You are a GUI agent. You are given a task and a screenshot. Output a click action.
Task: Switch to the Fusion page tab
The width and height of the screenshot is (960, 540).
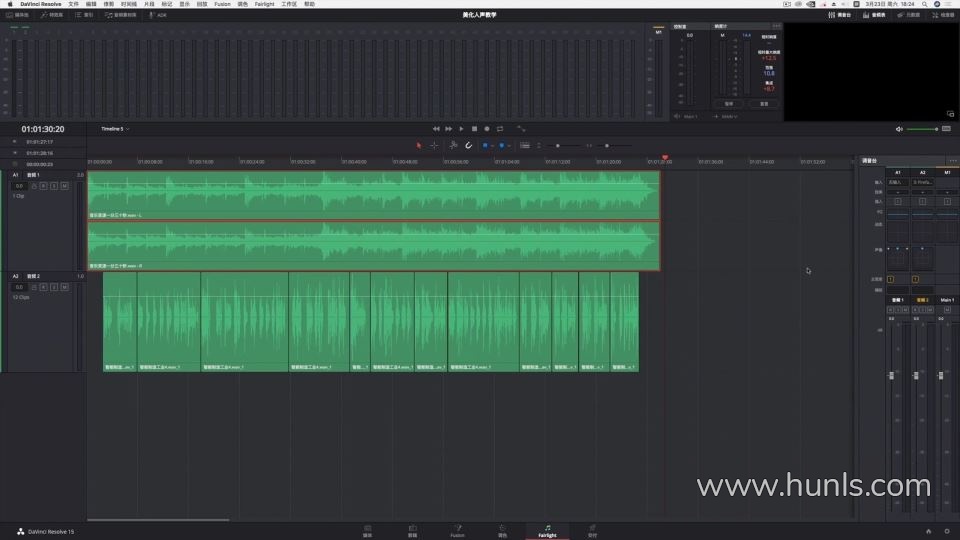click(x=457, y=531)
